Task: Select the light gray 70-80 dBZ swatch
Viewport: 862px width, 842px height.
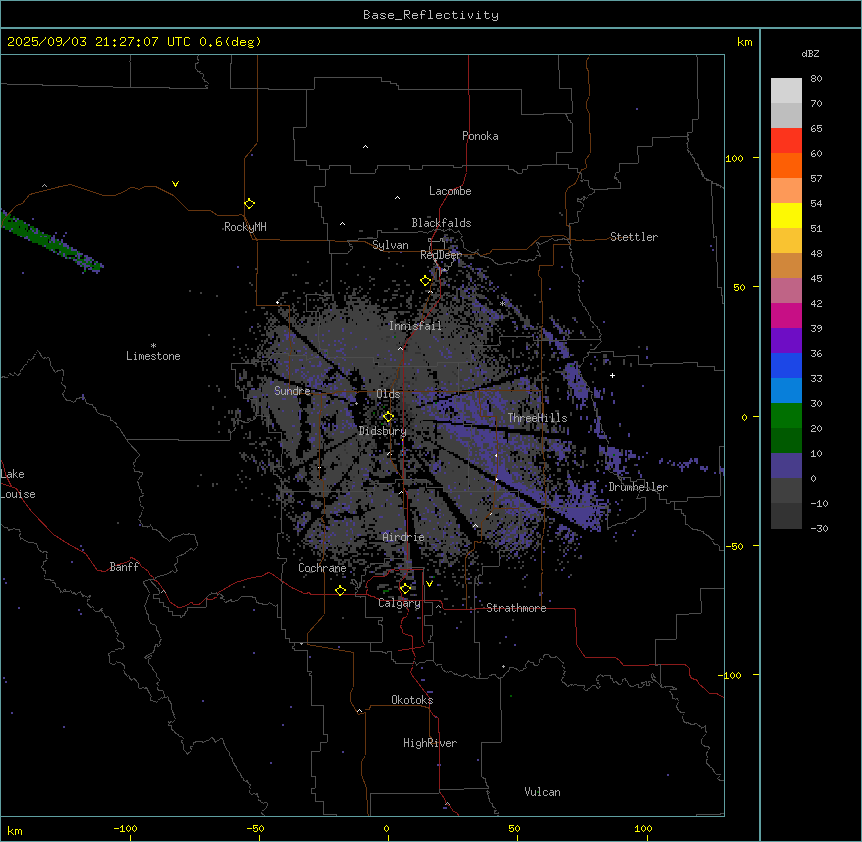Action: pyautogui.click(x=786, y=91)
